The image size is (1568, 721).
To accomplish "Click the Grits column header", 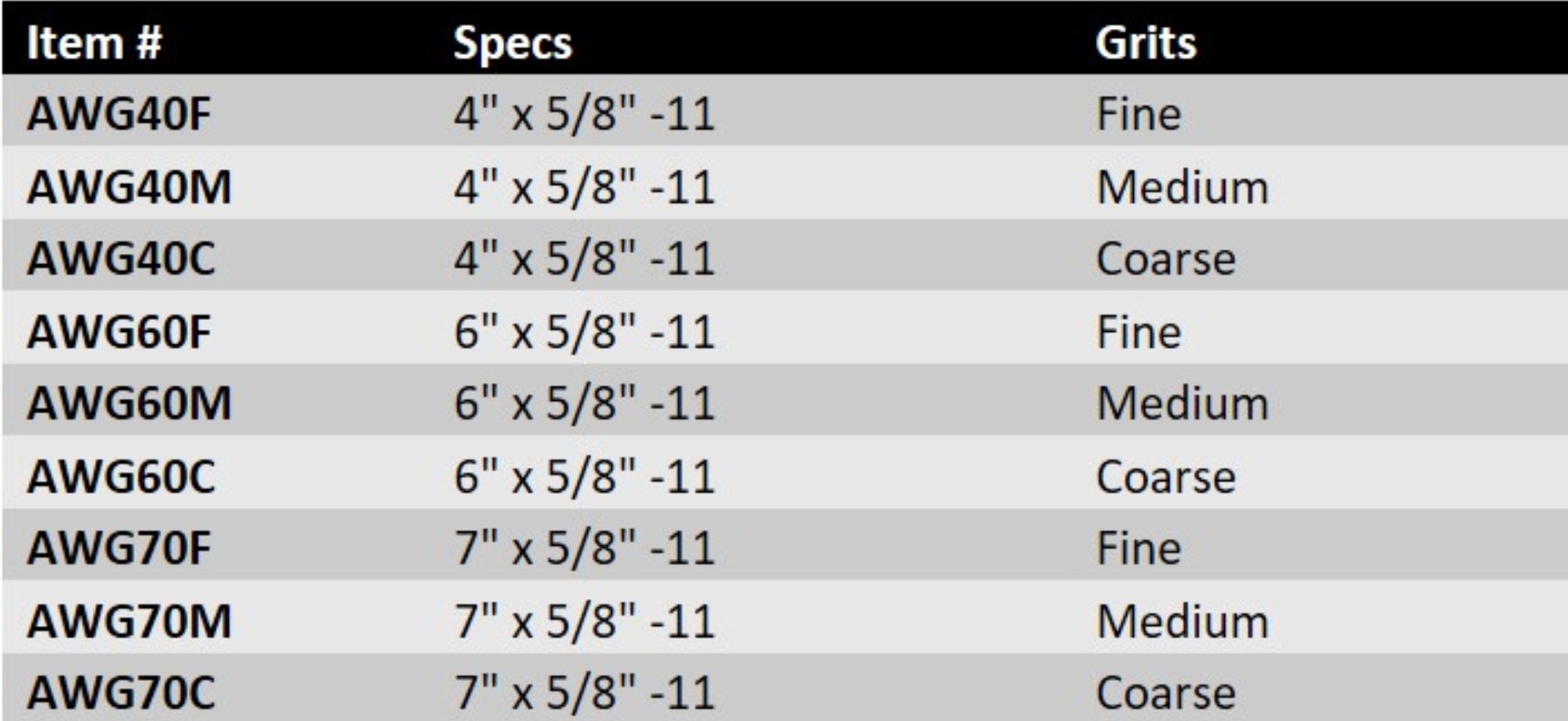I will pos(1146,42).
